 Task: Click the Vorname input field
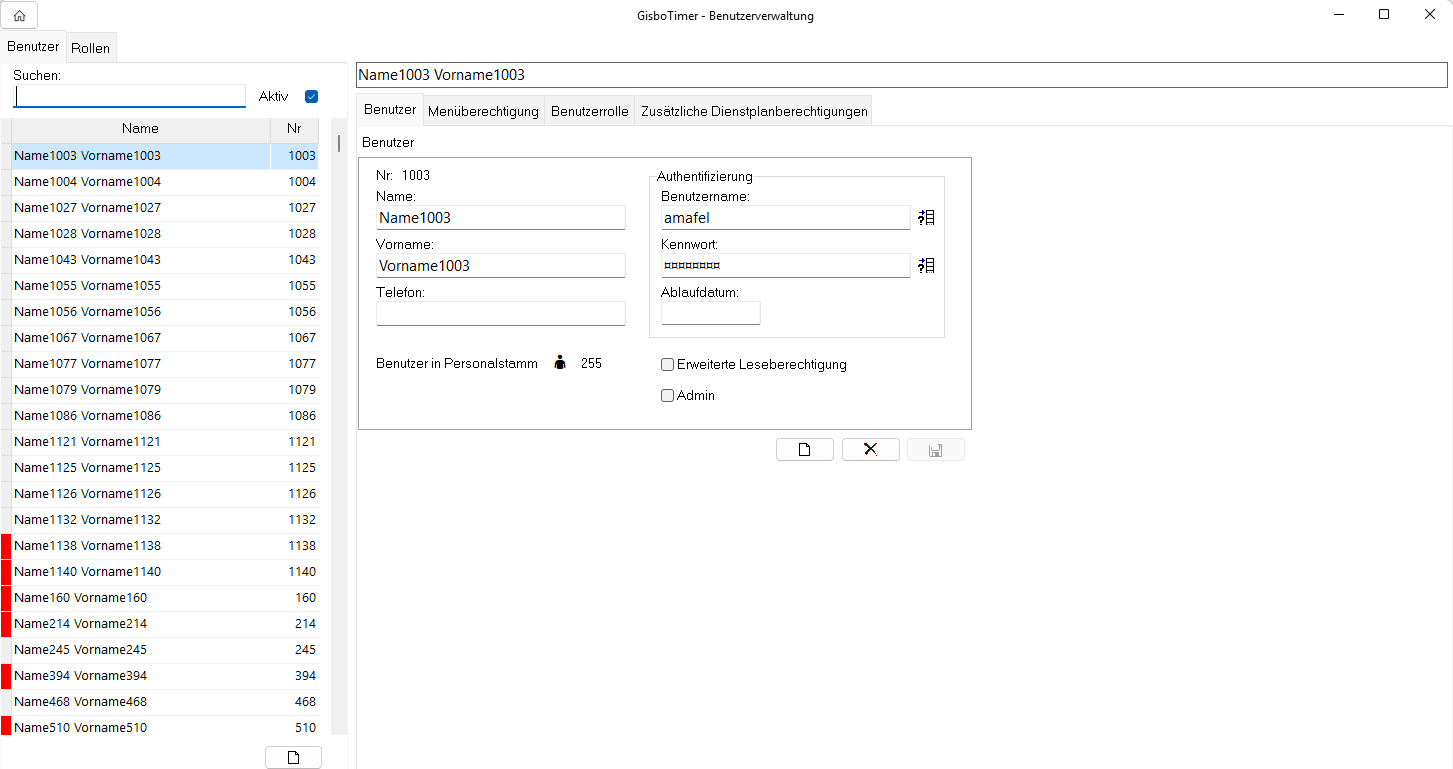(x=500, y=266)
